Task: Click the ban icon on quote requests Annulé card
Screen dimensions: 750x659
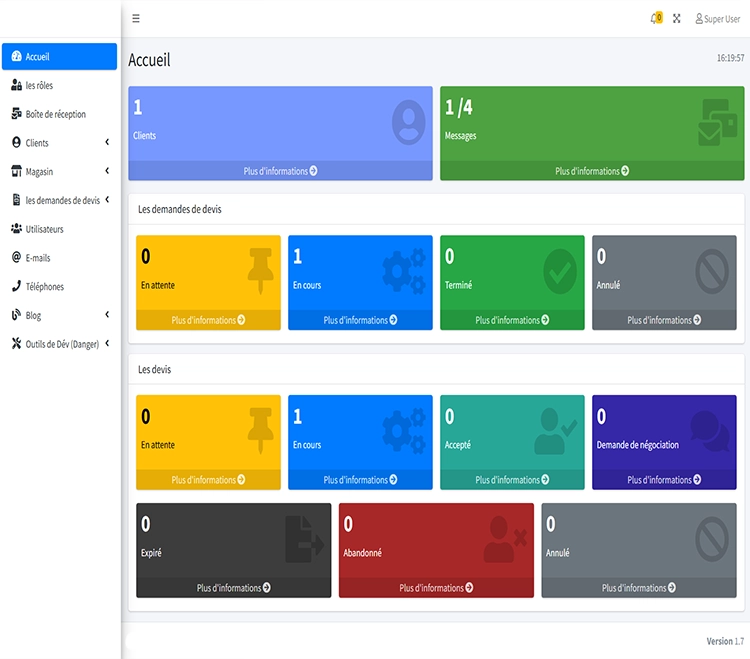Action: coord(712,271)
